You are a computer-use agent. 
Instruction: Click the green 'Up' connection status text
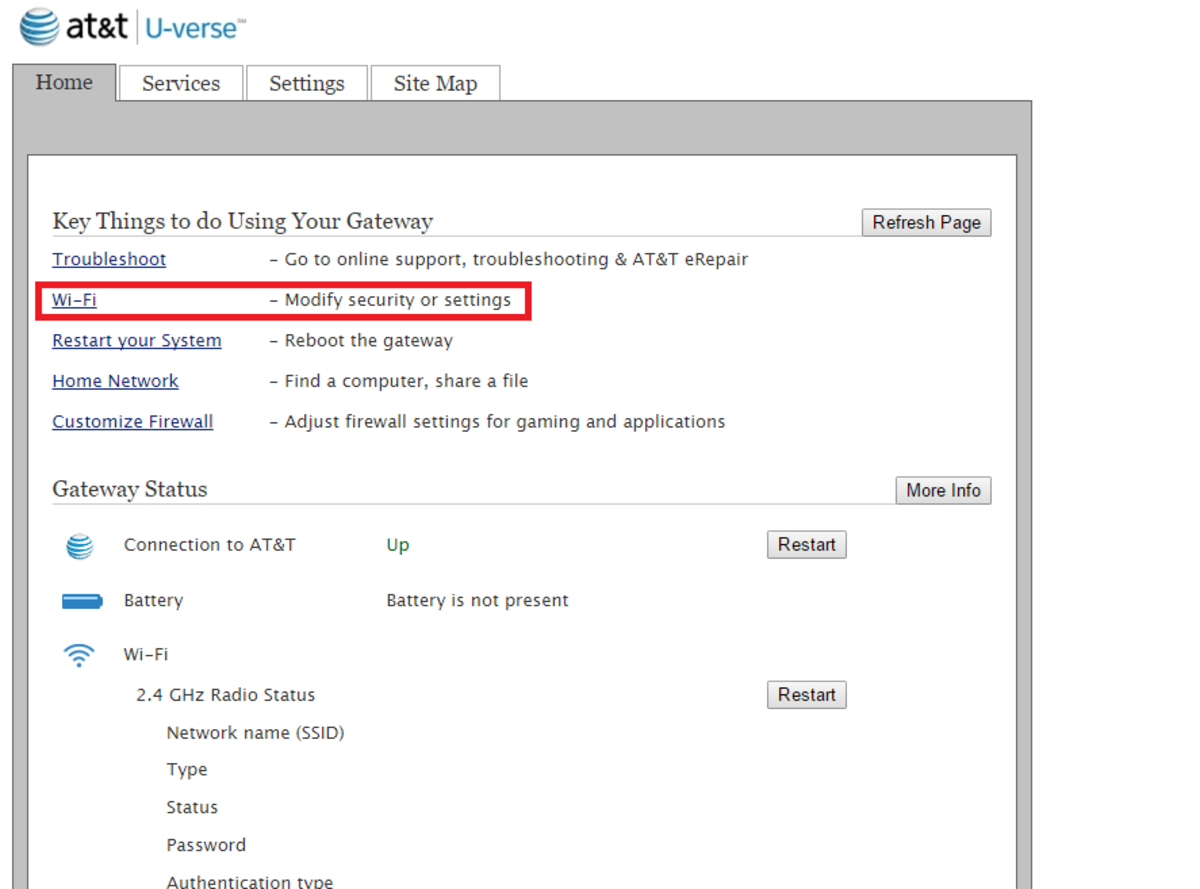398,546
